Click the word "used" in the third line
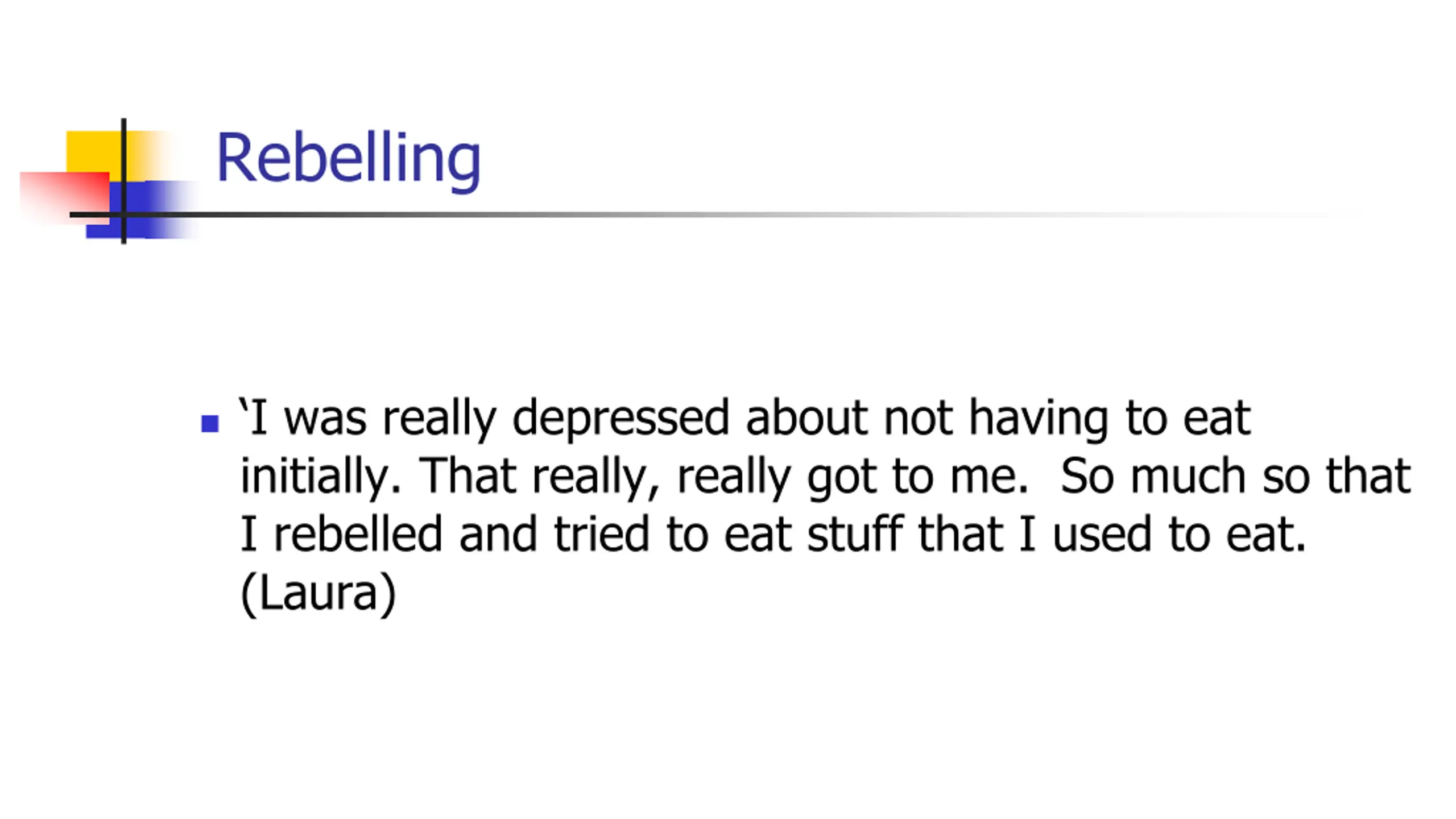 point(1102,535)
